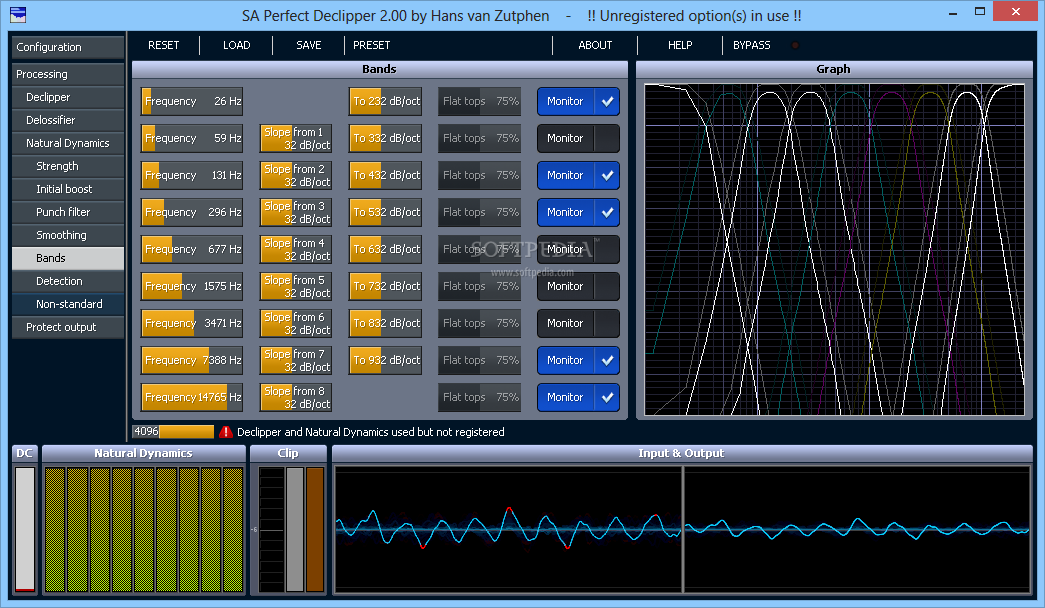Viewport: 1045px width, 608px height.
Task: Adjust the 296 Hz Frequency slider
Action: click(x=192, y=212)
